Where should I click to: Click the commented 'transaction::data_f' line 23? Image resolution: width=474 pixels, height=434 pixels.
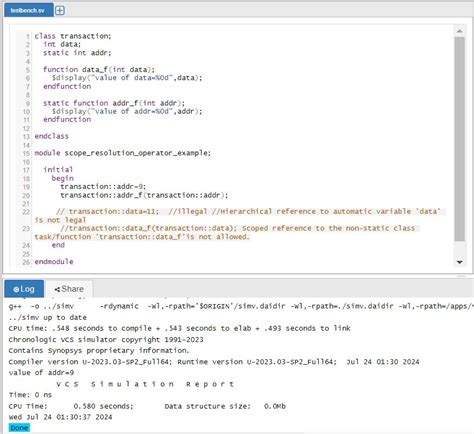point(227,232)
